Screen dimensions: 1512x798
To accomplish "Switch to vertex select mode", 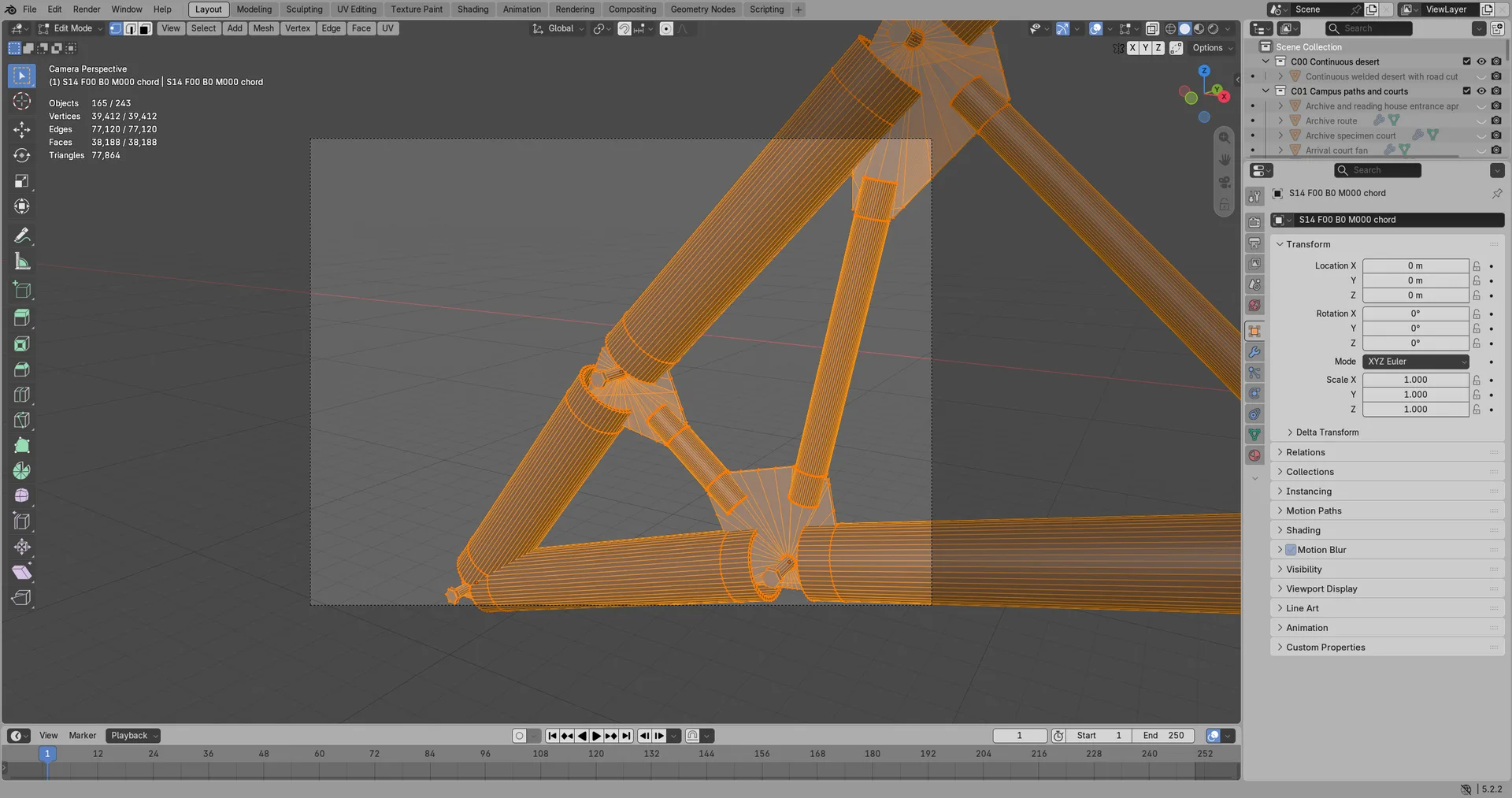I will (x=116, y=28).
